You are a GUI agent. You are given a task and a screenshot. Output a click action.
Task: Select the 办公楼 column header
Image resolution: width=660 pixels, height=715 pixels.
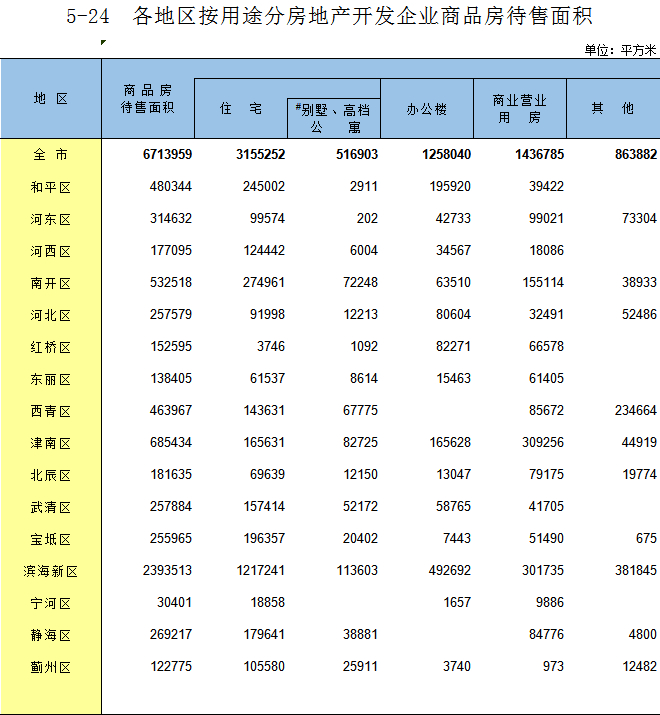(x=427, y=109)
